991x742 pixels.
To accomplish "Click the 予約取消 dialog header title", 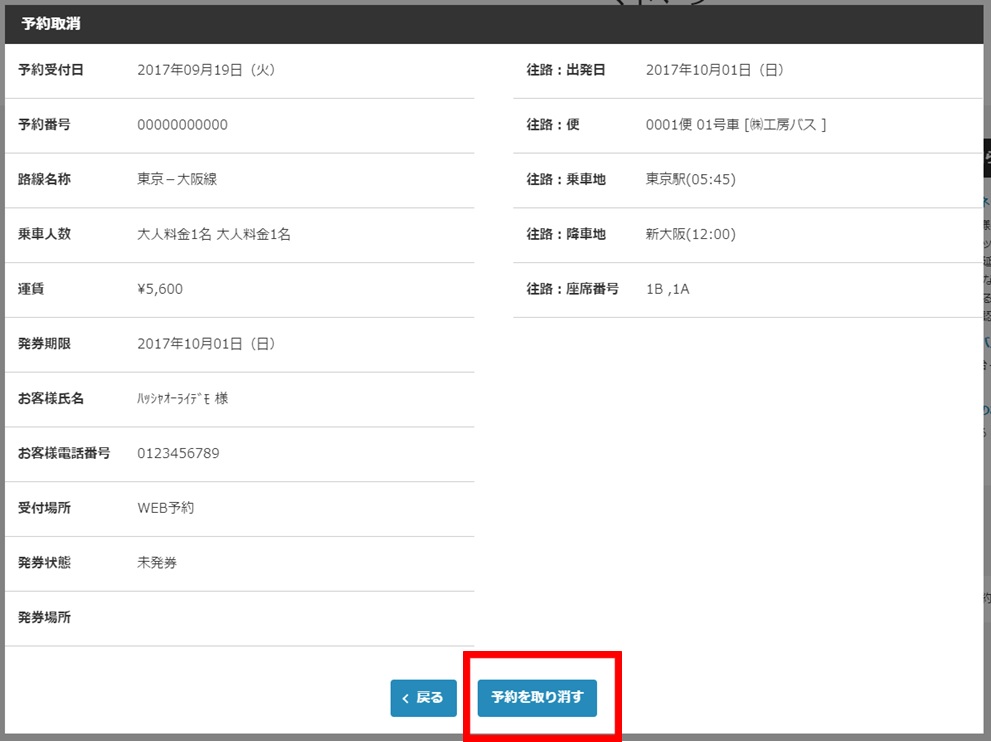I will [x=50, y=24].
